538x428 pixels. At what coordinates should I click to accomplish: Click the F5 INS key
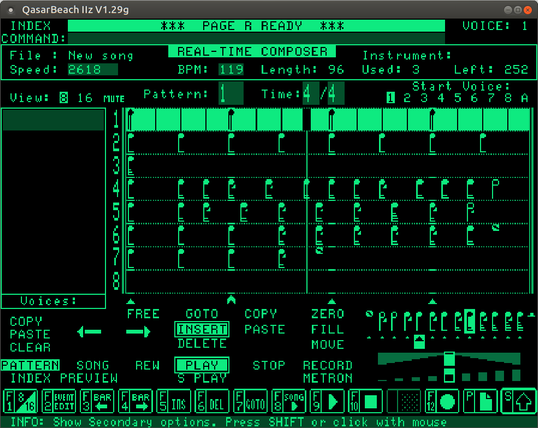pos(173,401)
